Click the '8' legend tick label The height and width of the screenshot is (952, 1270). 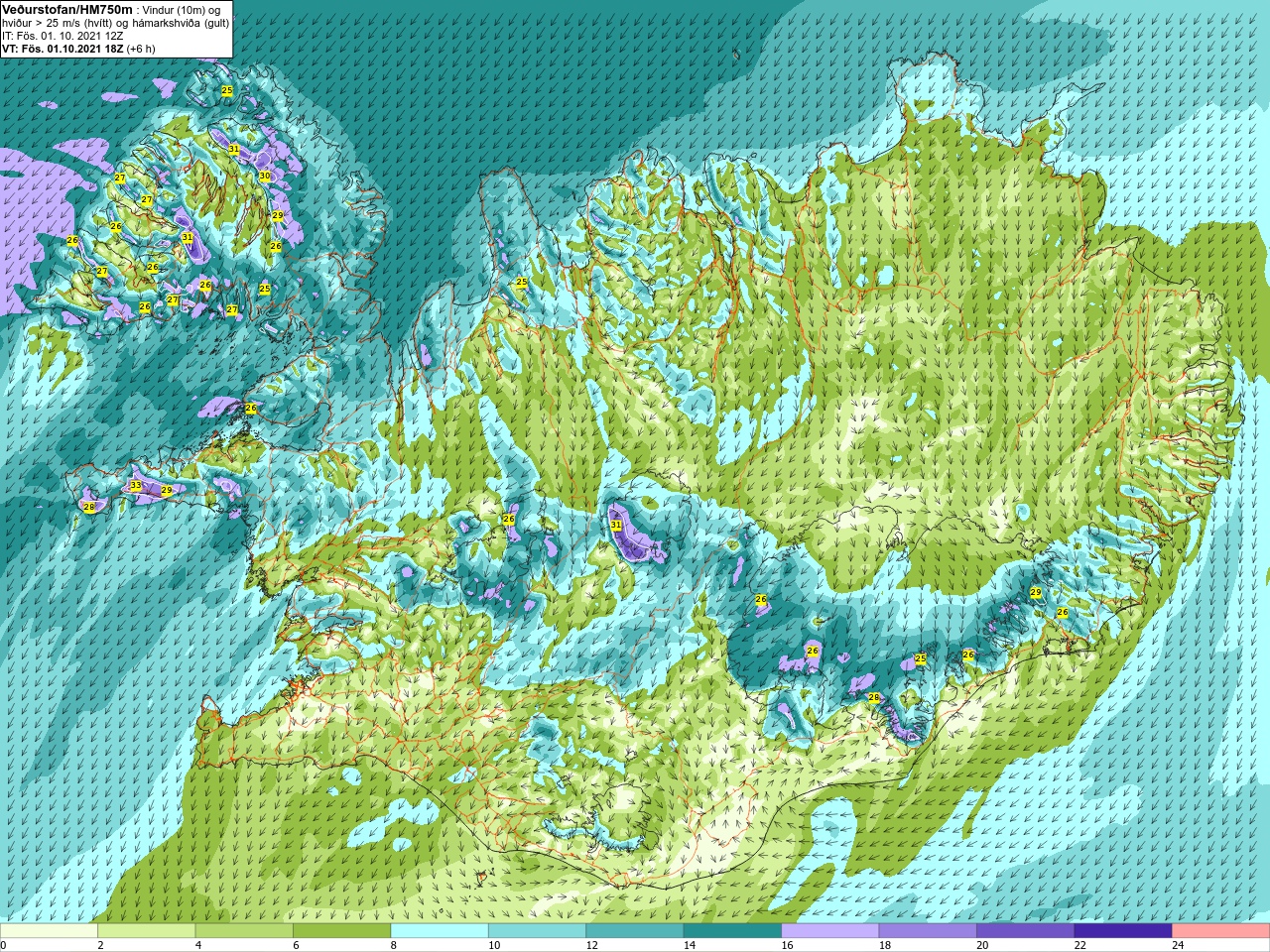tap(394, 946)
